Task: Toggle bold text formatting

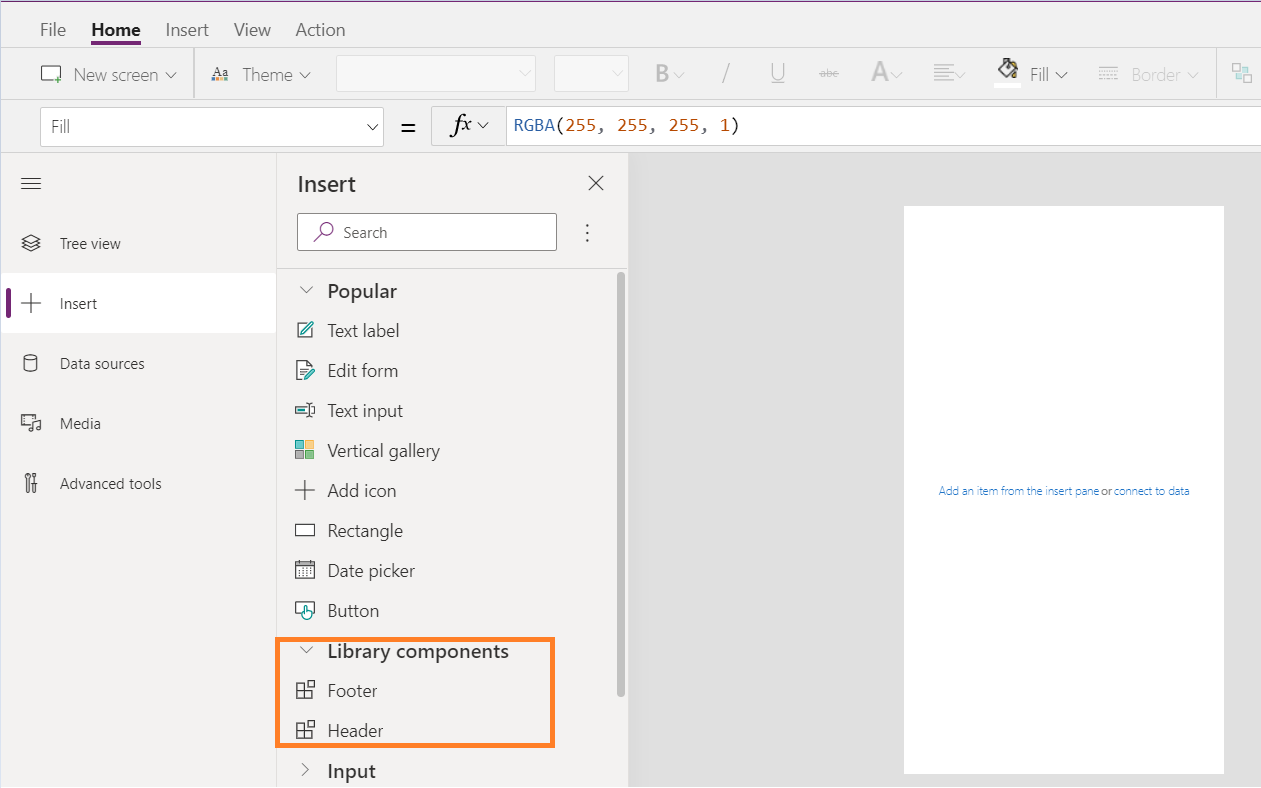Action: coord(664,73)
